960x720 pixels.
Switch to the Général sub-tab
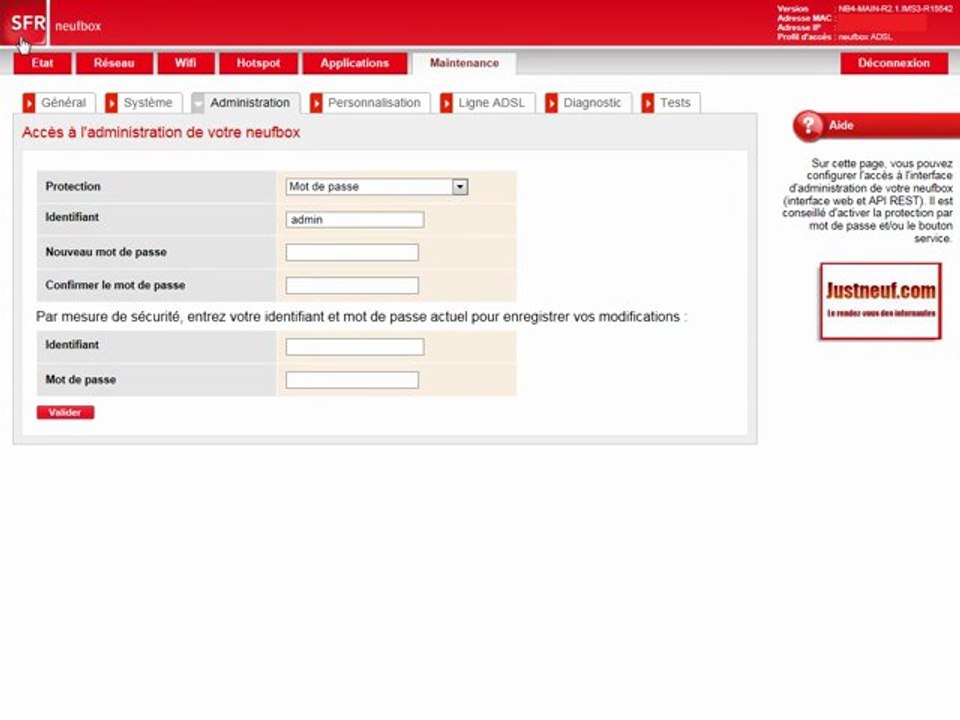tap(59, 103)
